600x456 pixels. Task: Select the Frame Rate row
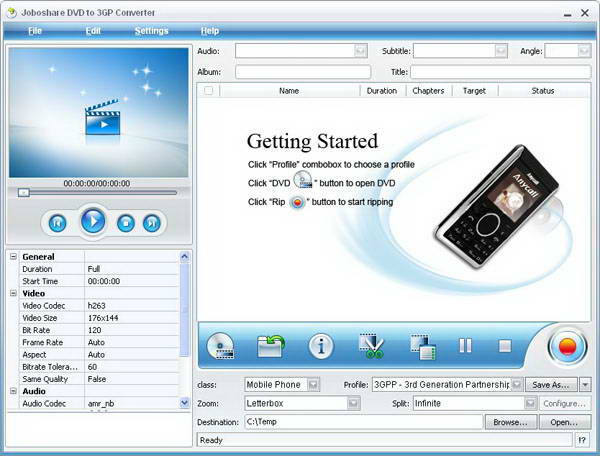point(99,342)
